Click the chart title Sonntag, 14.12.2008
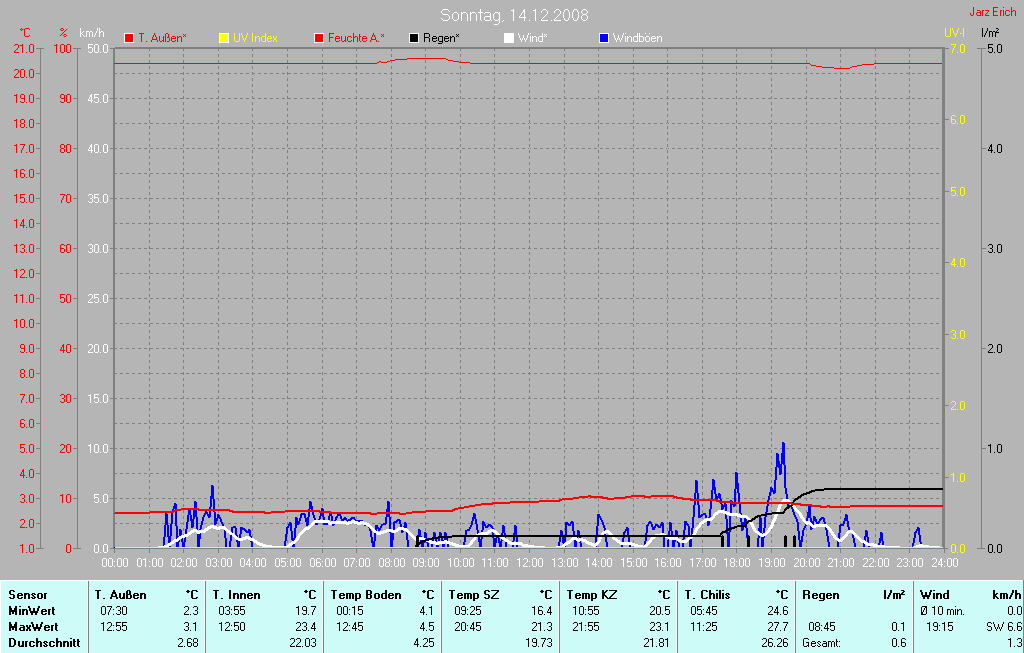This screenshot has height=653, width=1024. click(514, 15)
